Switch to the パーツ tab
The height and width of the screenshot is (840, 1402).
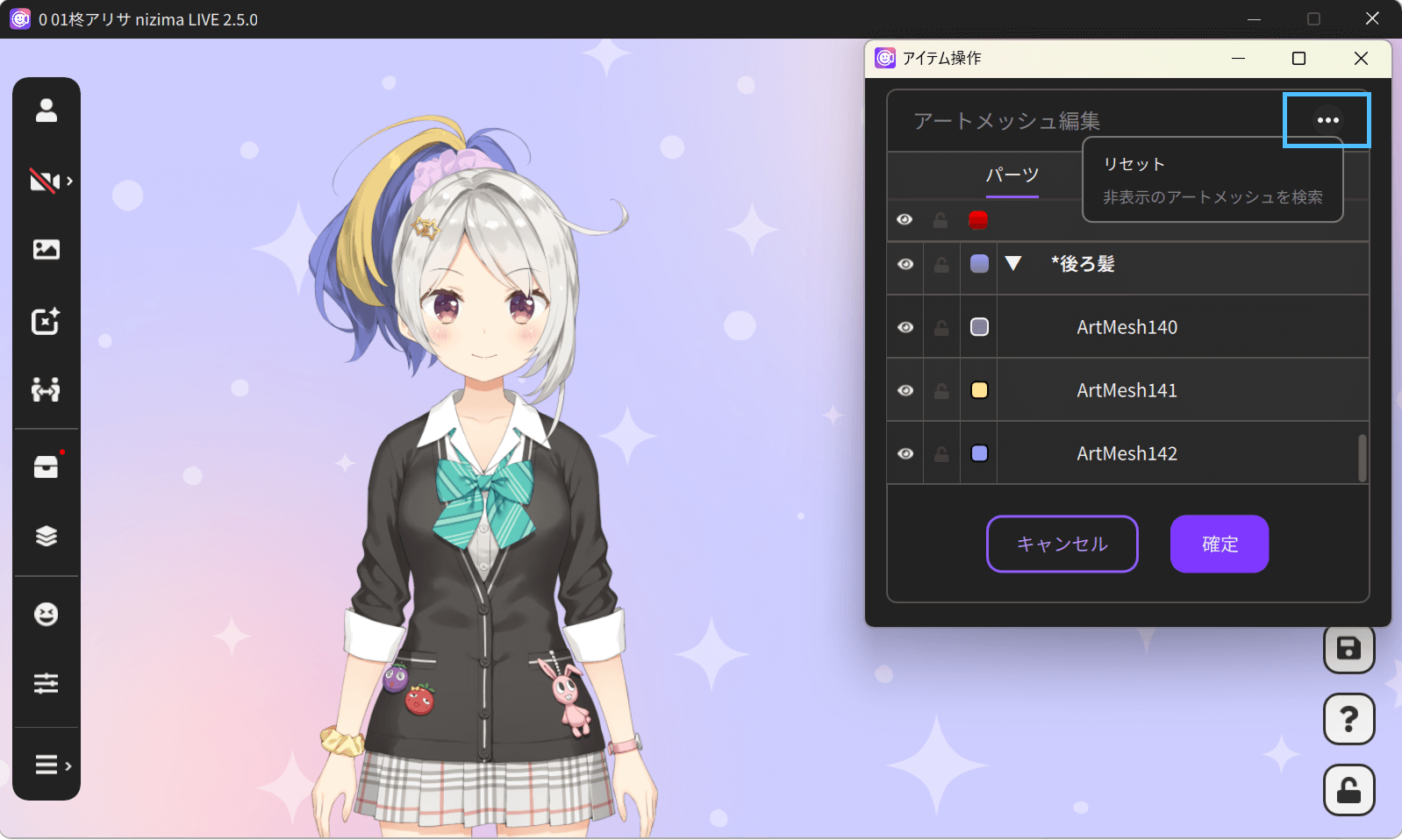[x=1012, y=174]
